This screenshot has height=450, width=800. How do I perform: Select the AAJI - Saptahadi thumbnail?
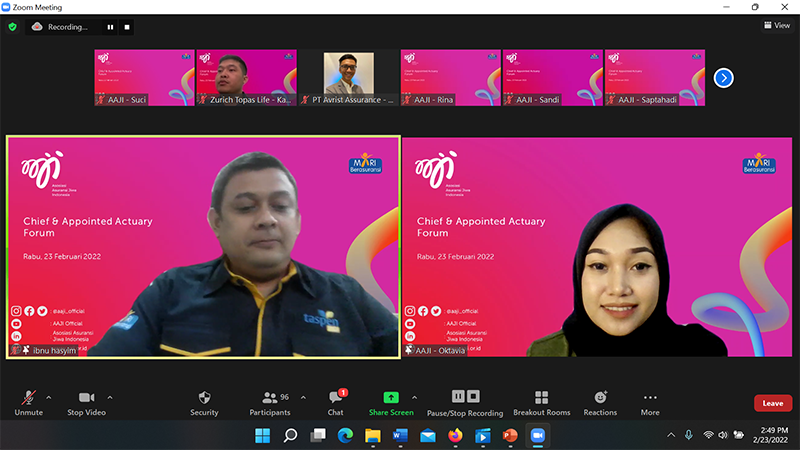click(655, 78)
